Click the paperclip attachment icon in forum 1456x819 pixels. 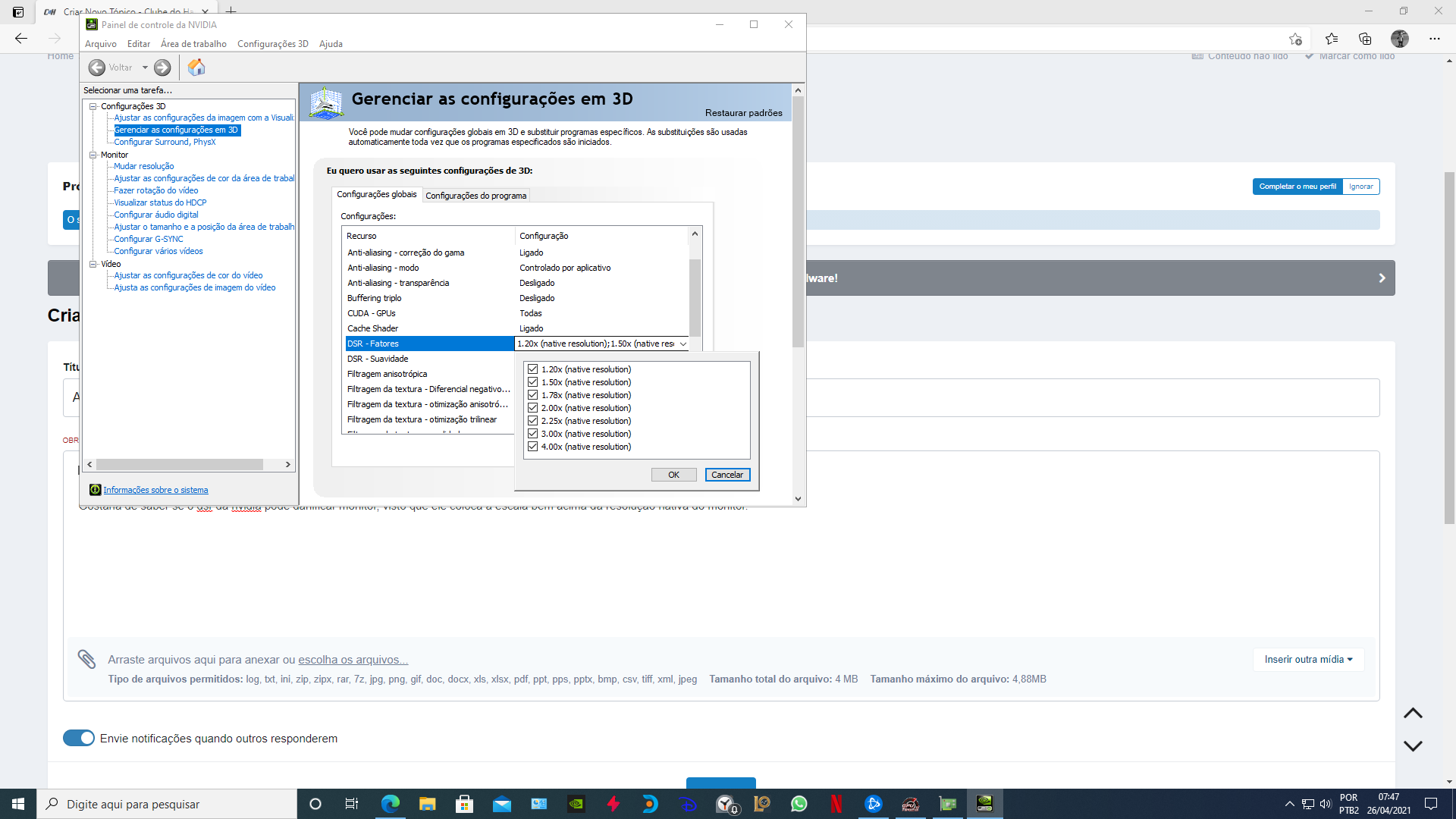point(86,659)
